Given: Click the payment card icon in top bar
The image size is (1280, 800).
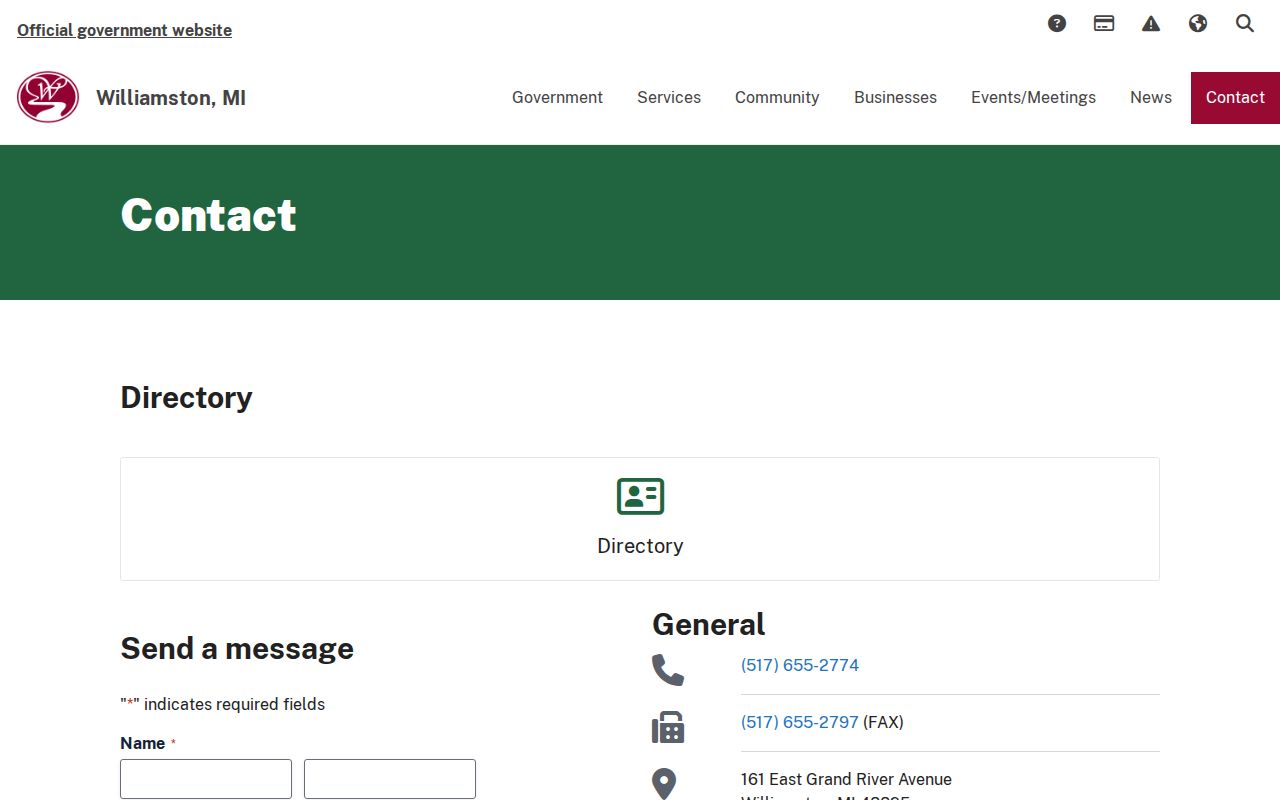Looking at the screenshot, I should (x=1104, y=23).
